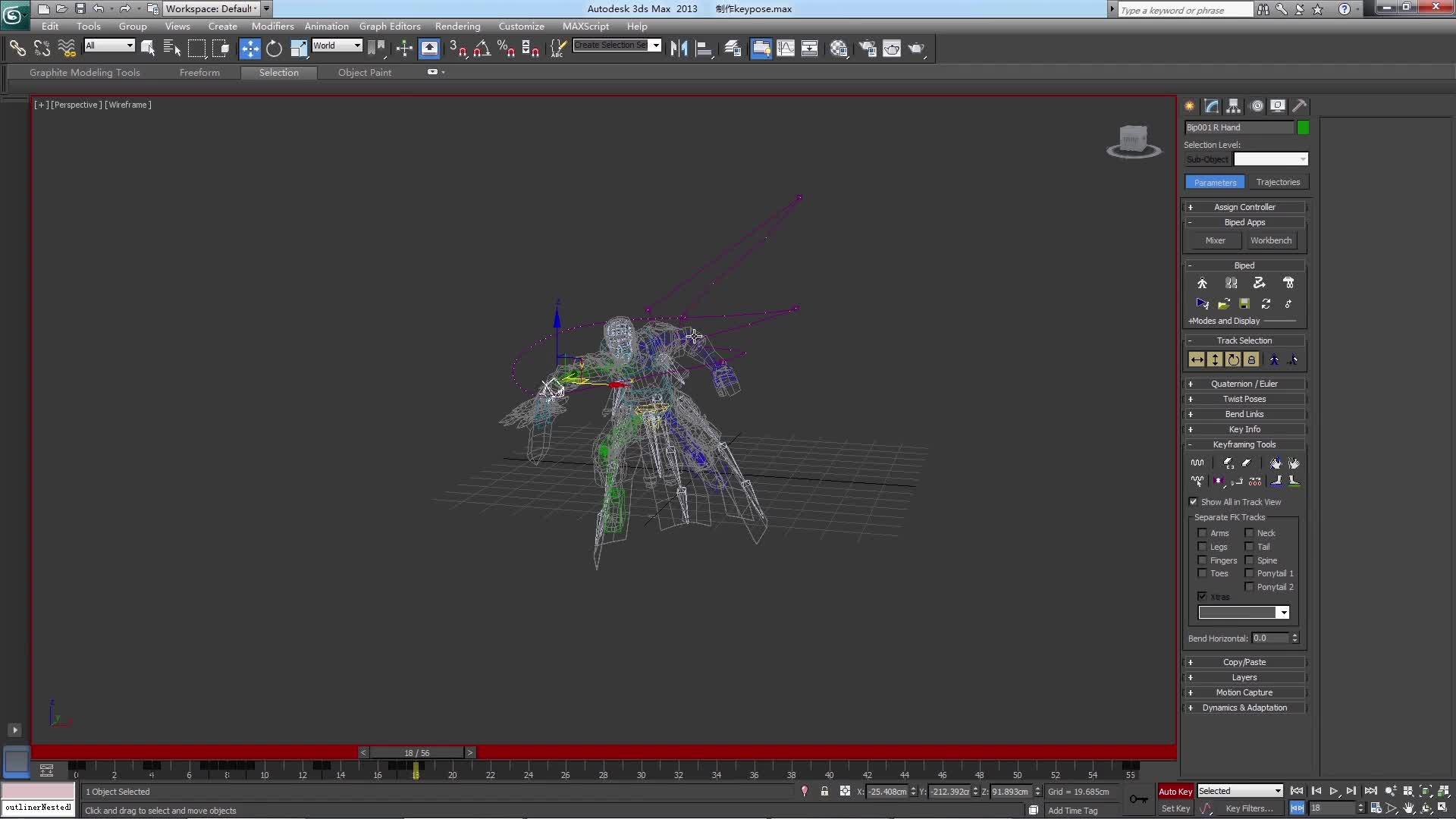Open the World reference coordinate dropdown

[x=337, y=45]
